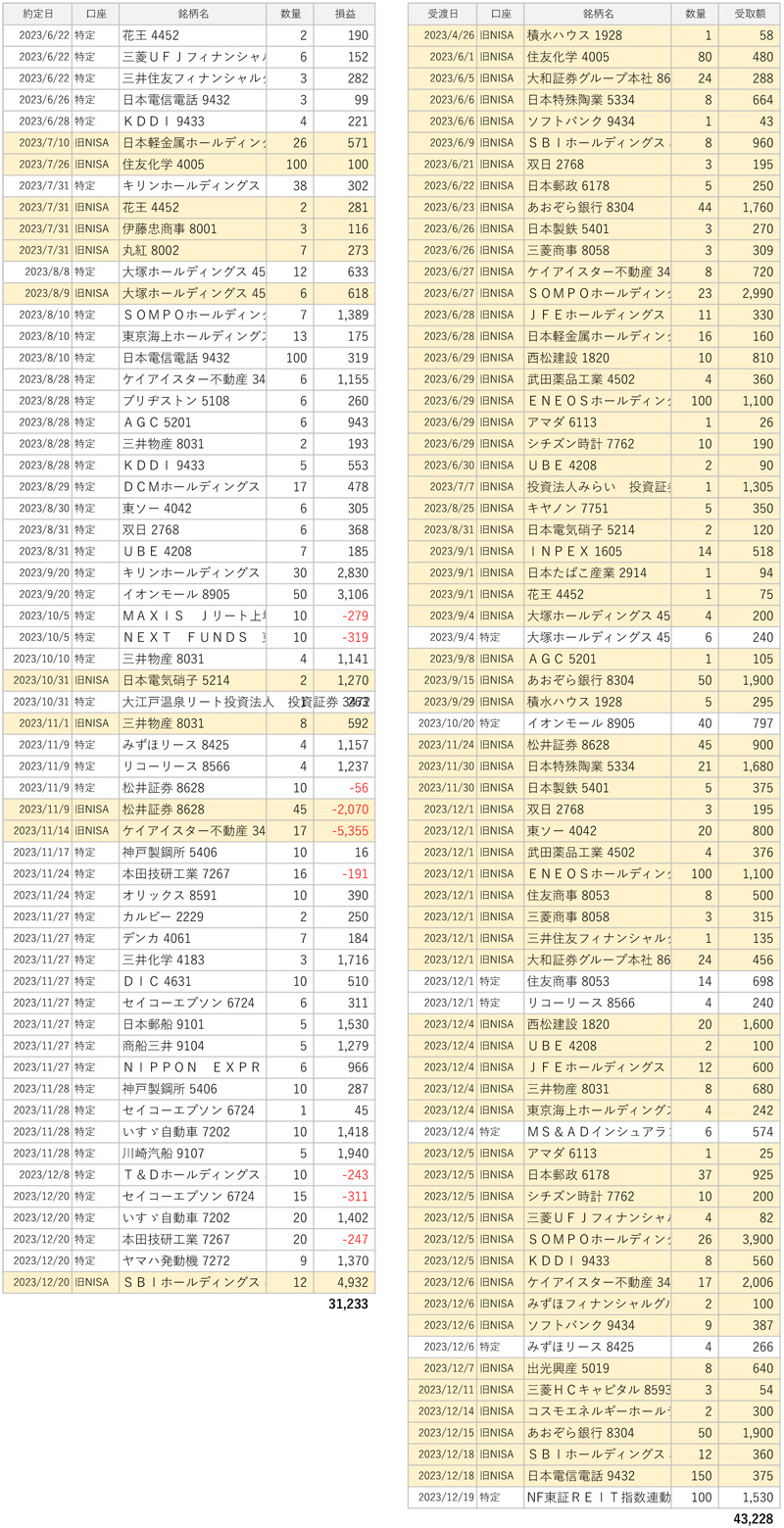This screenshot has height=1528, width=784.
Task: Select the red loss value -311
Action: pos(354,1198)
